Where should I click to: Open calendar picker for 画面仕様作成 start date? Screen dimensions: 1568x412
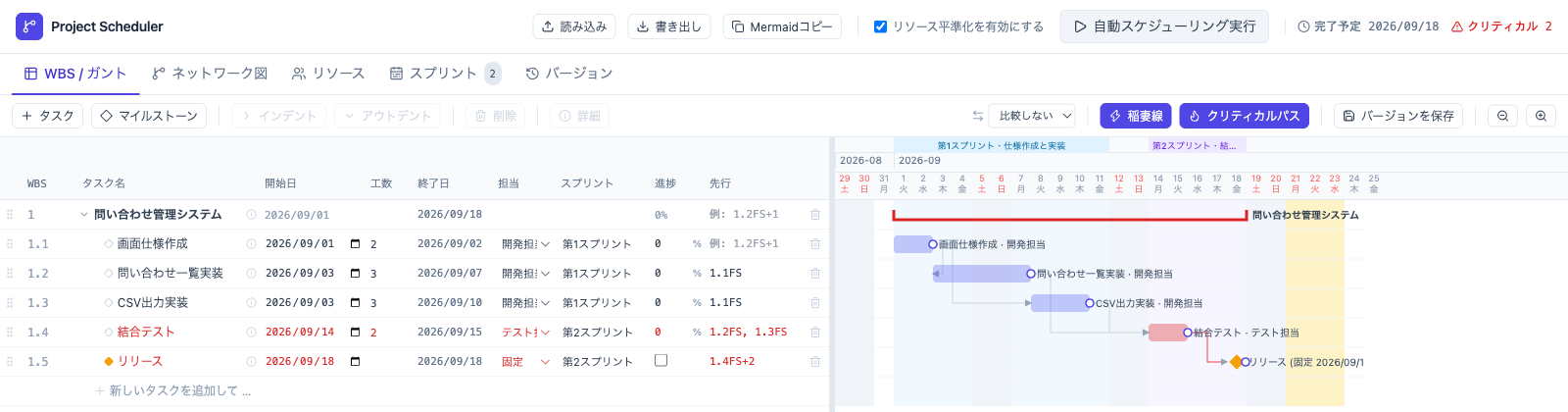click(355, 244)
